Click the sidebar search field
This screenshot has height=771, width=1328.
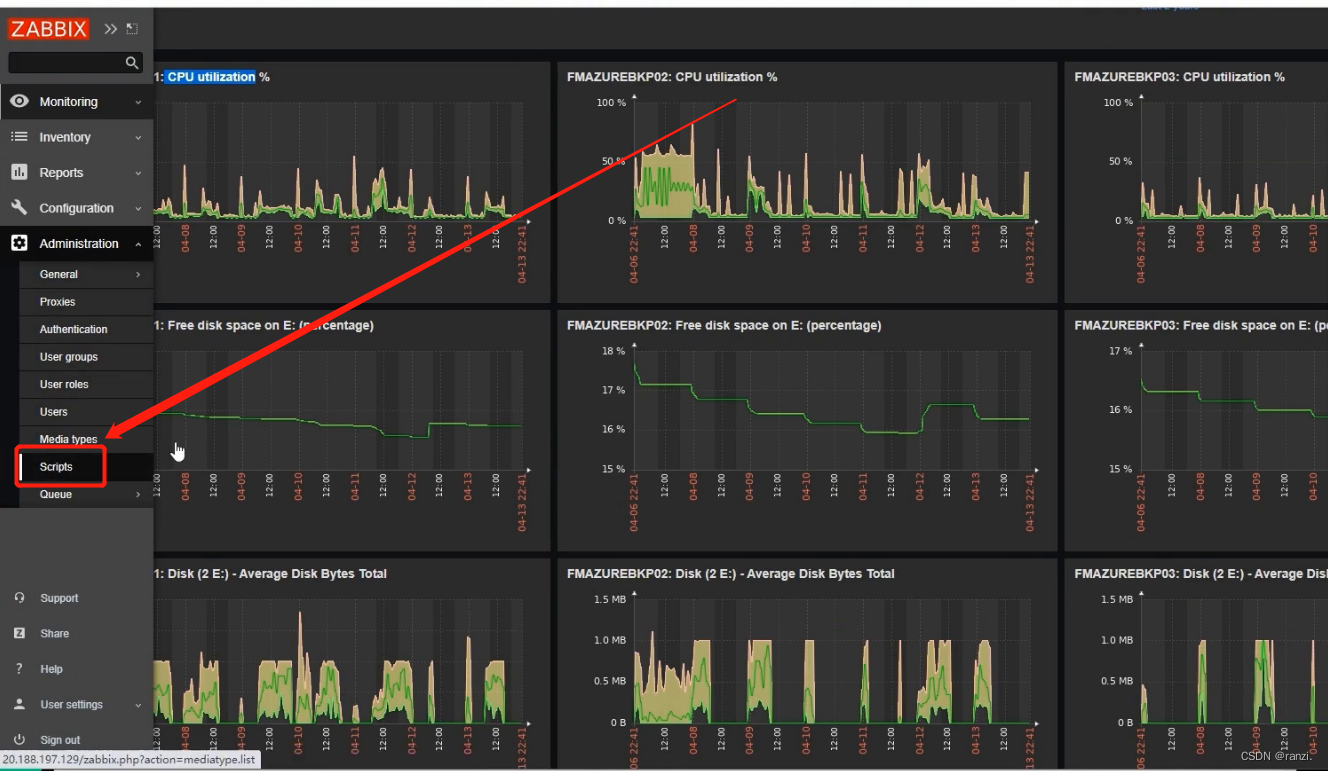pyautogui.click(x=75, y=63)
